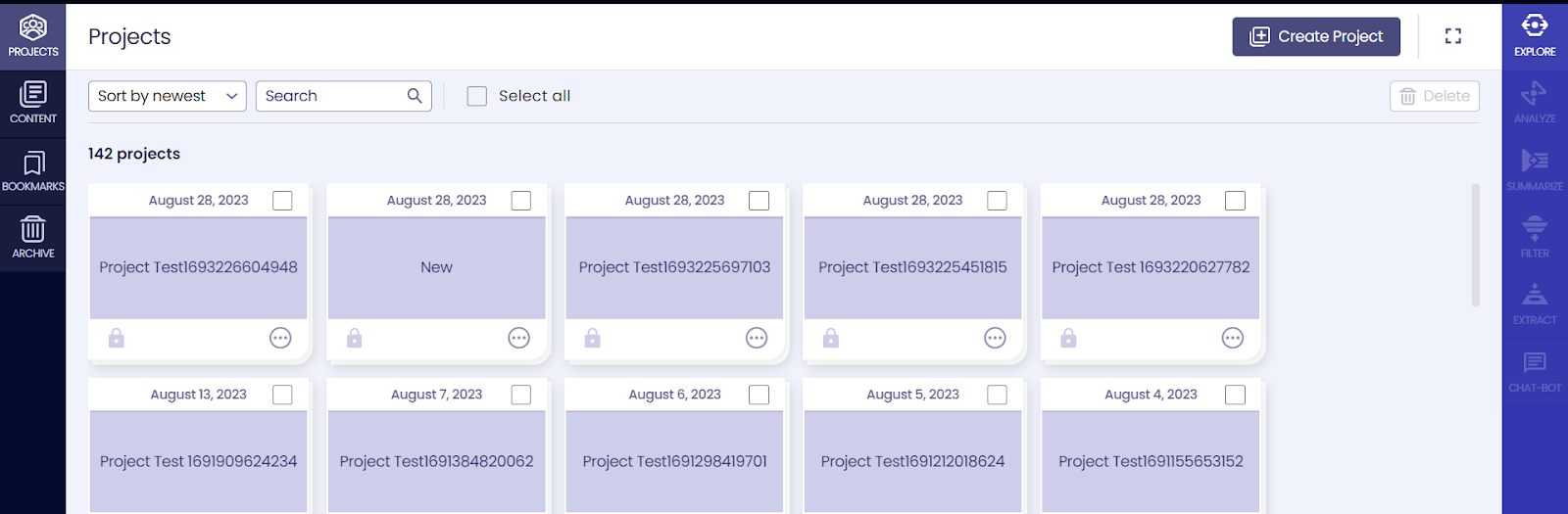Open three-dot menu for Project Test1693225697103
This screenshot has height=514, width=1568.
click(757, 339)
